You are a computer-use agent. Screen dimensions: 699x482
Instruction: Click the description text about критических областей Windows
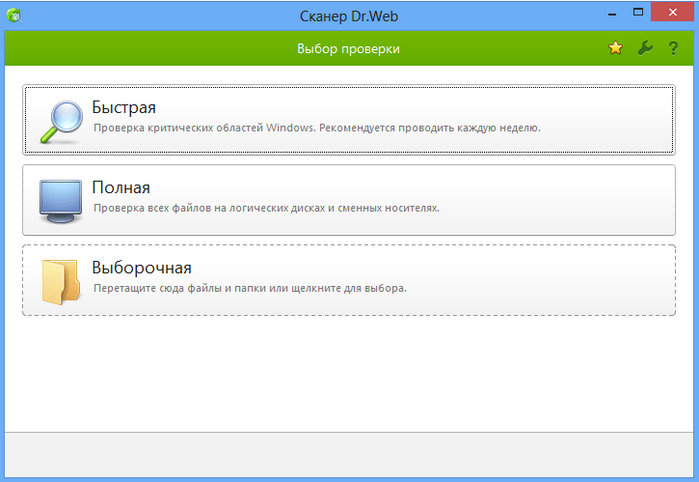click(x=317, y=128)
